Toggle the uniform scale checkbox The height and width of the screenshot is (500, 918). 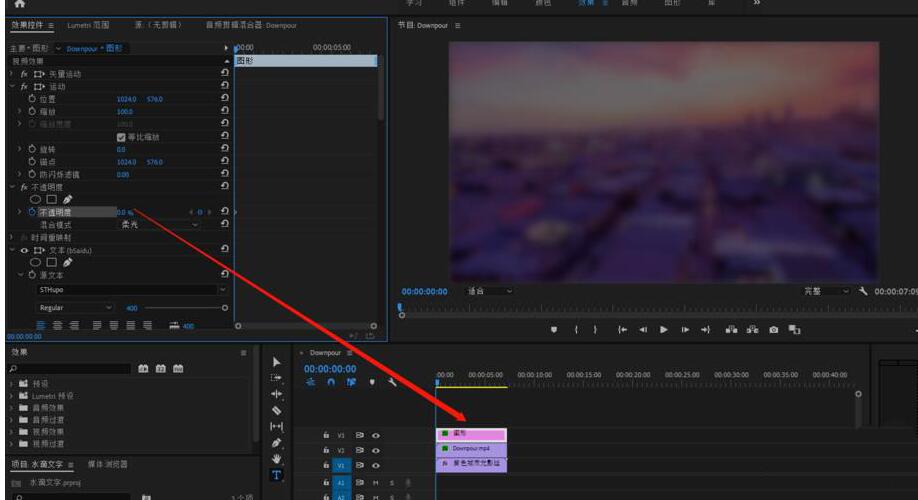click(x=121, y=137)
